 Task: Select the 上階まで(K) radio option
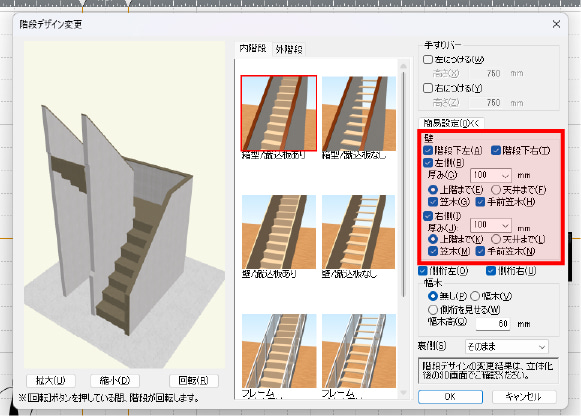[x=433, y=239]
